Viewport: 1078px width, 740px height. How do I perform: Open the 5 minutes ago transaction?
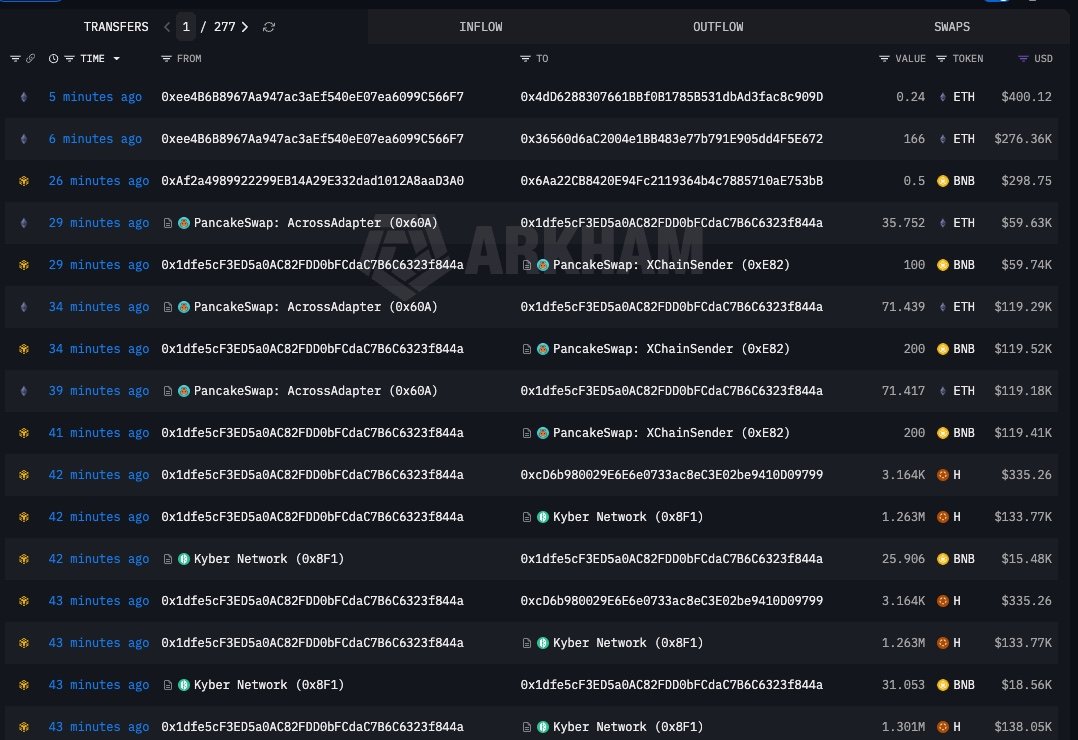(95, 97)
